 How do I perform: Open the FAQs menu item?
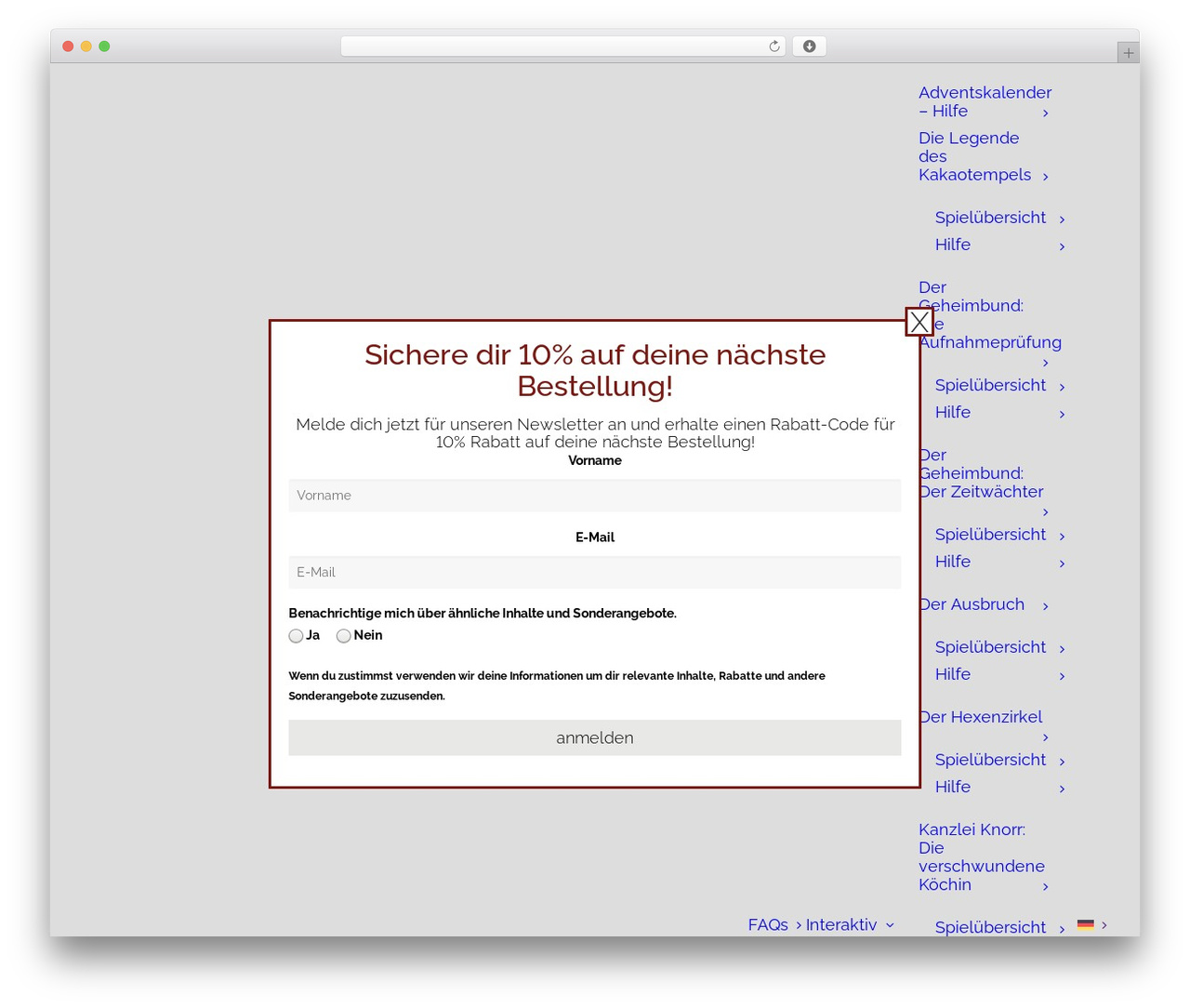768,924
